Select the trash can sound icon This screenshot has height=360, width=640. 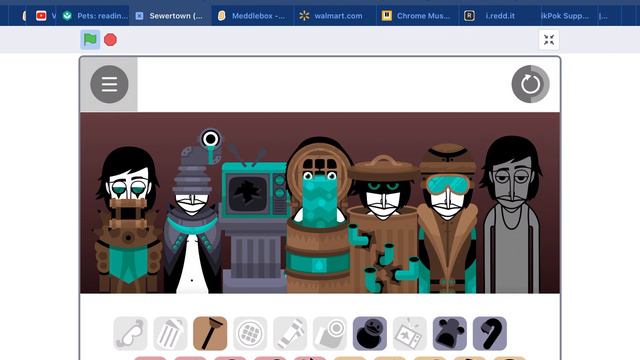(170, 333)
